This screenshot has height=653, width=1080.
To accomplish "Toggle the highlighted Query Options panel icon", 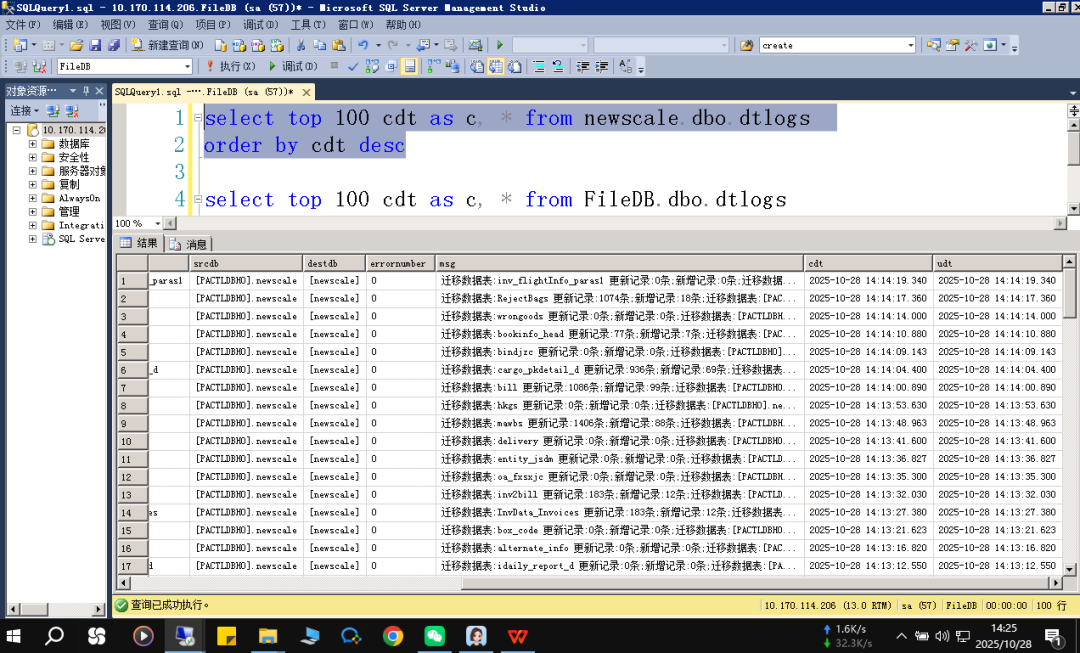I will (x=410, y=67).
